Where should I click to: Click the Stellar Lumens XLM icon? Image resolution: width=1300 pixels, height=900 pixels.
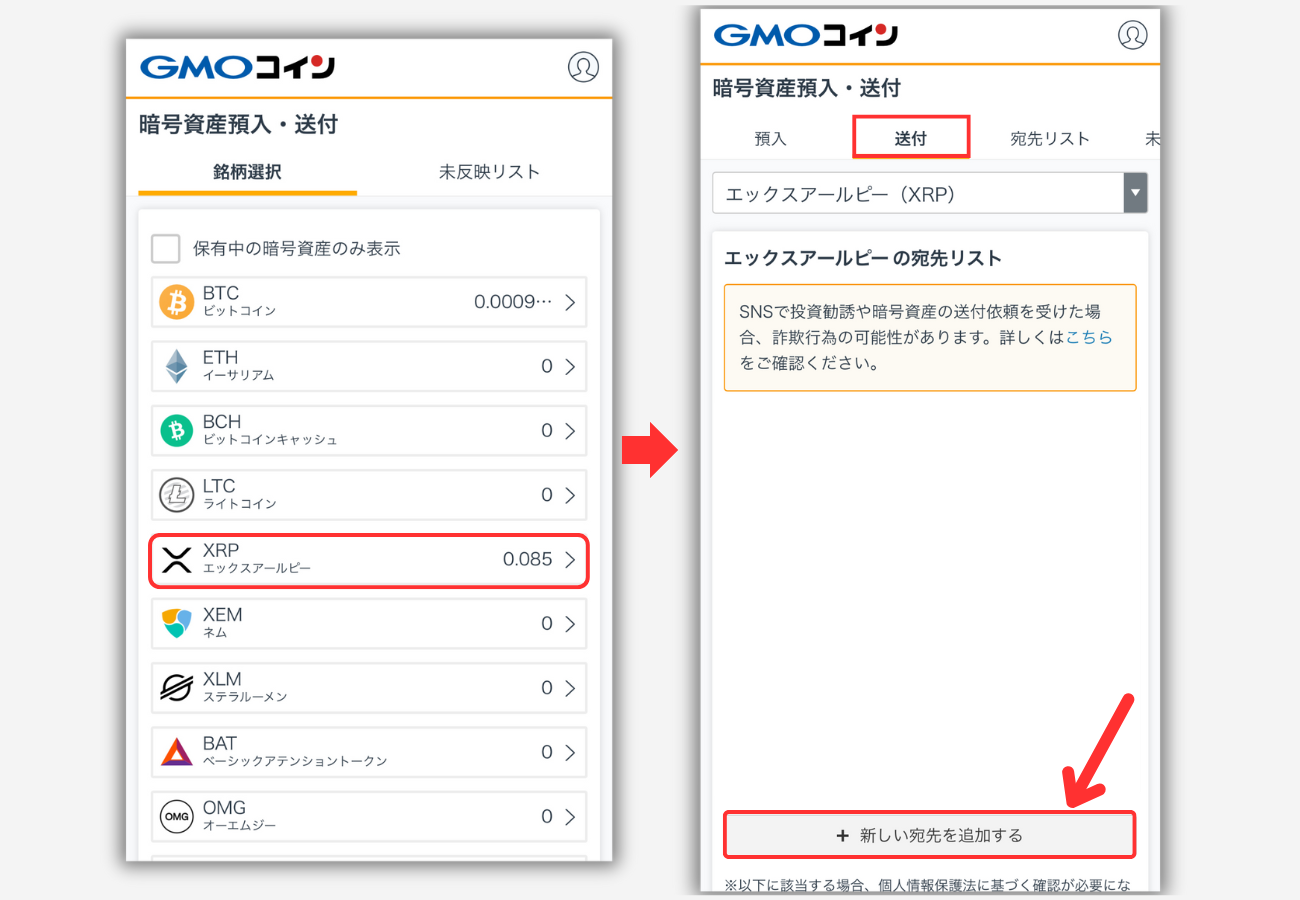tap(176, 688)
